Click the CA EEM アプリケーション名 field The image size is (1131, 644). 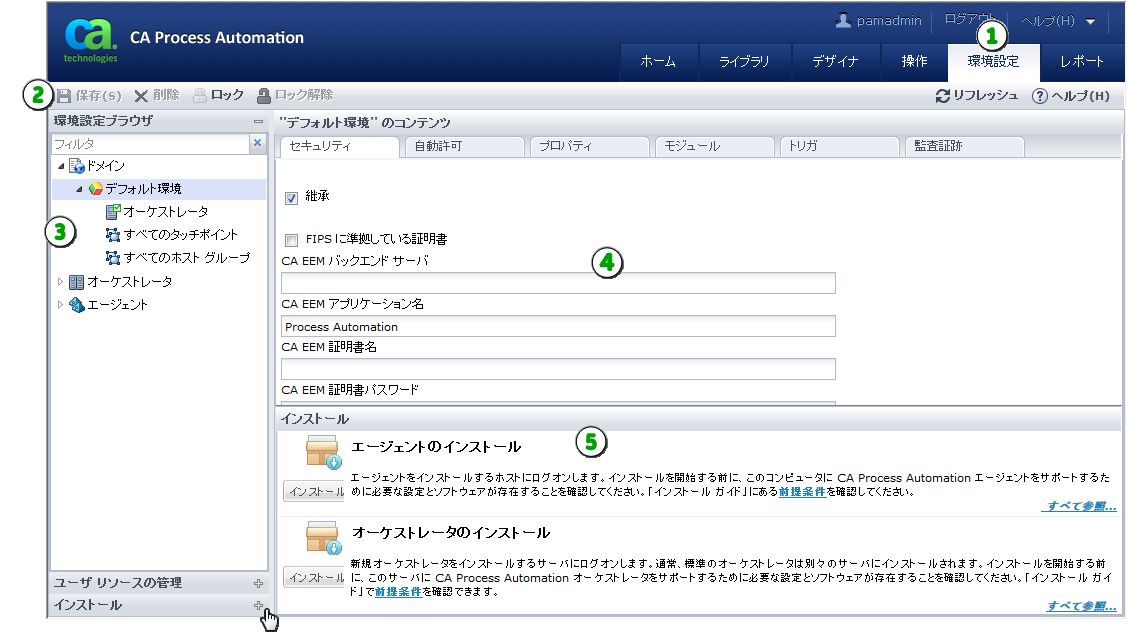coord(558,327)
